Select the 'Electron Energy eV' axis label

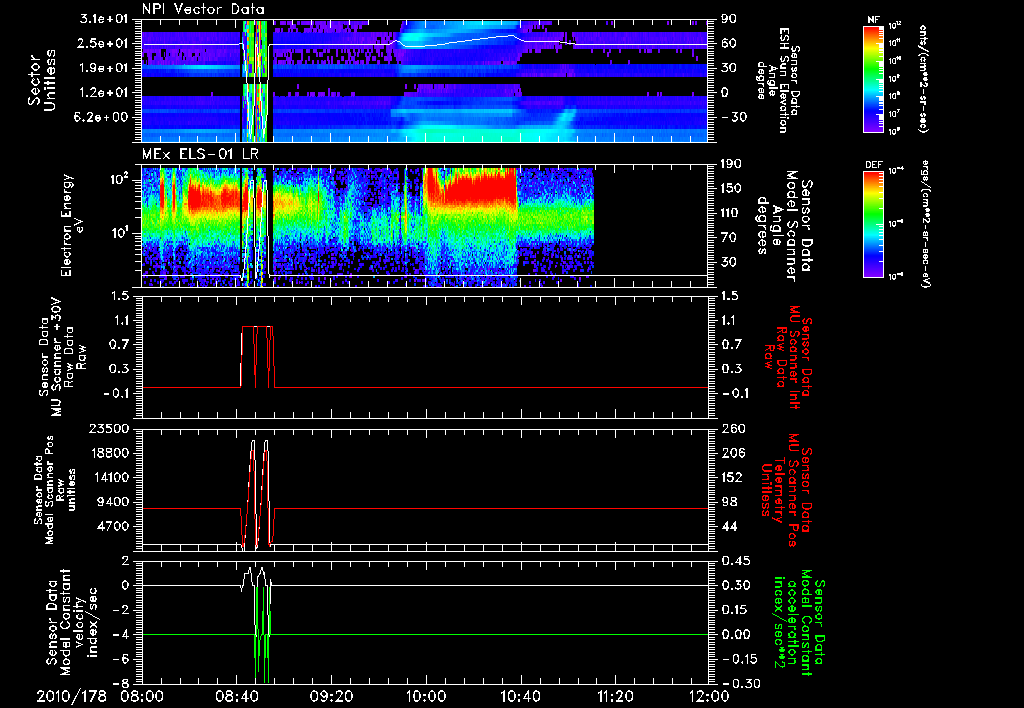(x=72, y=225)
